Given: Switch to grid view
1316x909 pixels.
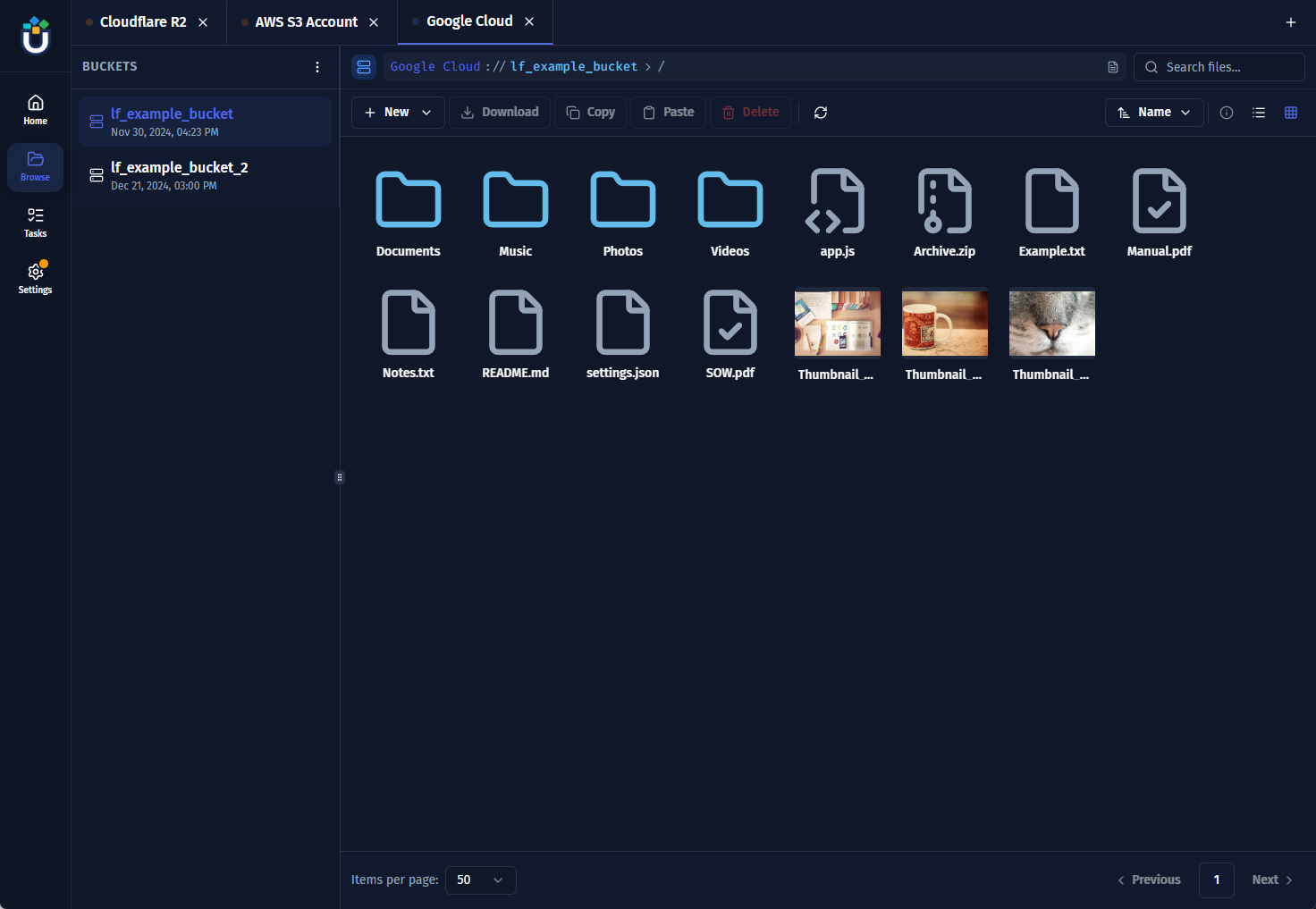Looking at the screenshot, I should point(1291,113).
